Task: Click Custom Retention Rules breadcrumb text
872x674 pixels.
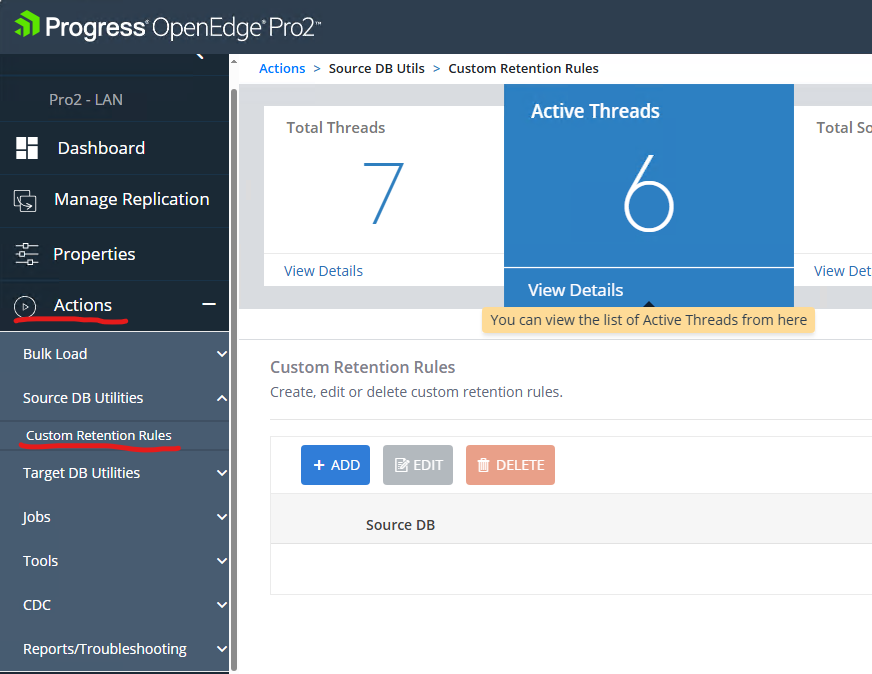Action: click(523, 68)
